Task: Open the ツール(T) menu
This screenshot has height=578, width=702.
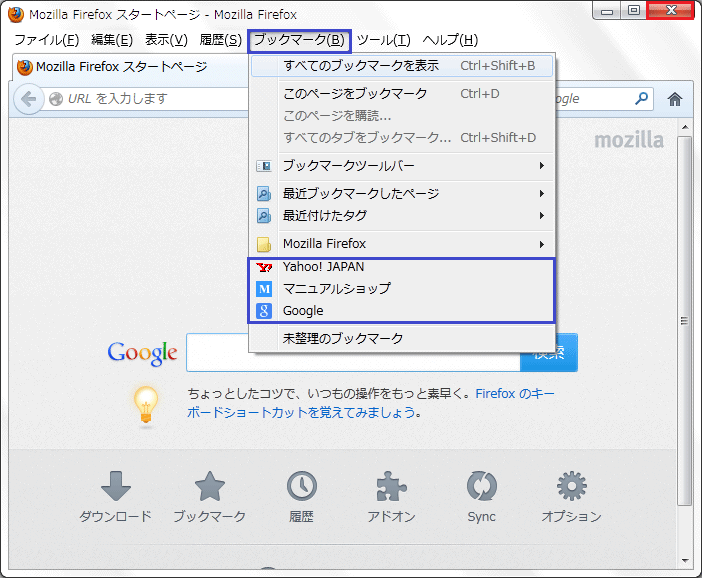Action: [x=383, y=40]
